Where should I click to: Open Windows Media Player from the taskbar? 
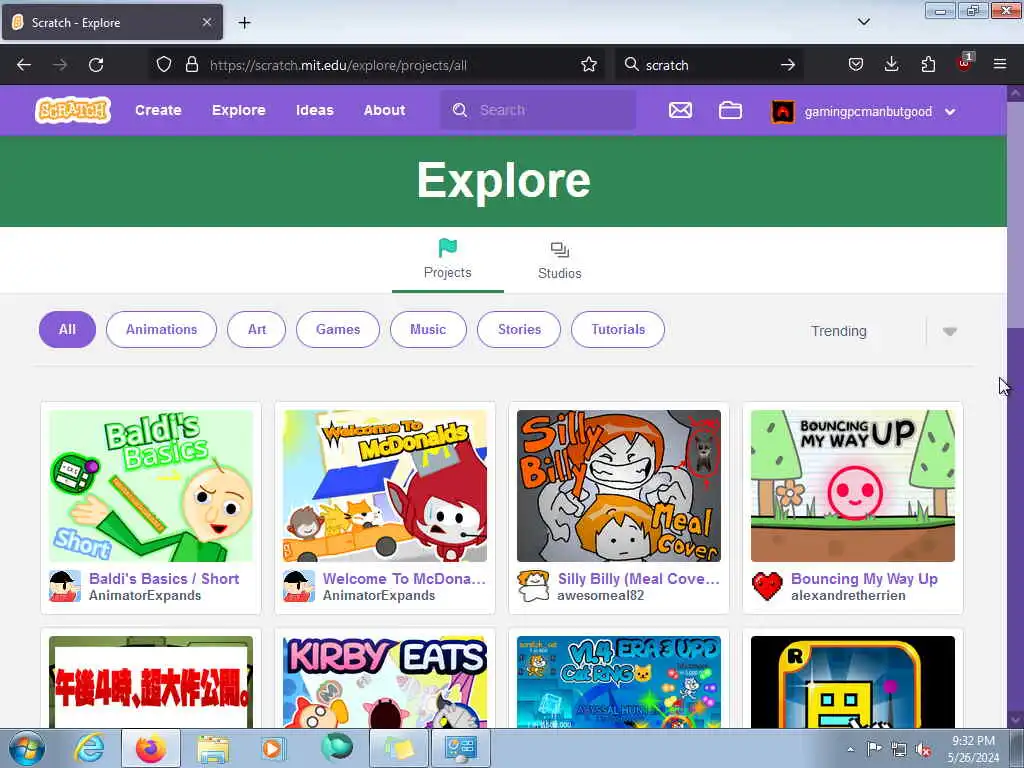pos(273,748)
